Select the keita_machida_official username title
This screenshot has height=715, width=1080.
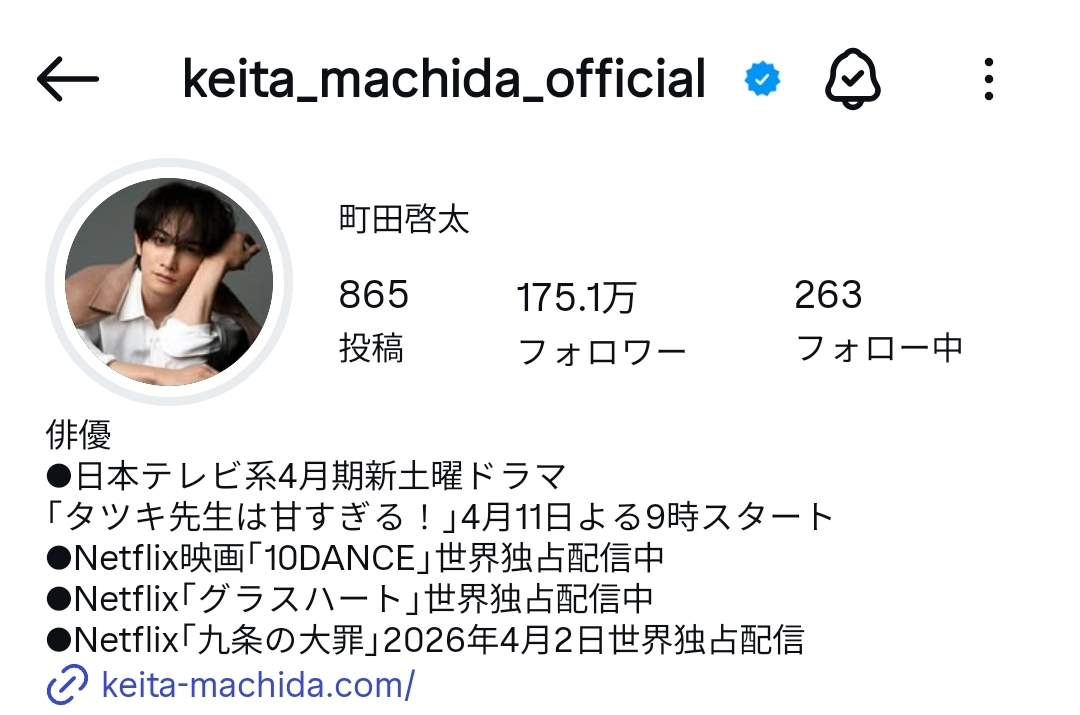point(444,79)
